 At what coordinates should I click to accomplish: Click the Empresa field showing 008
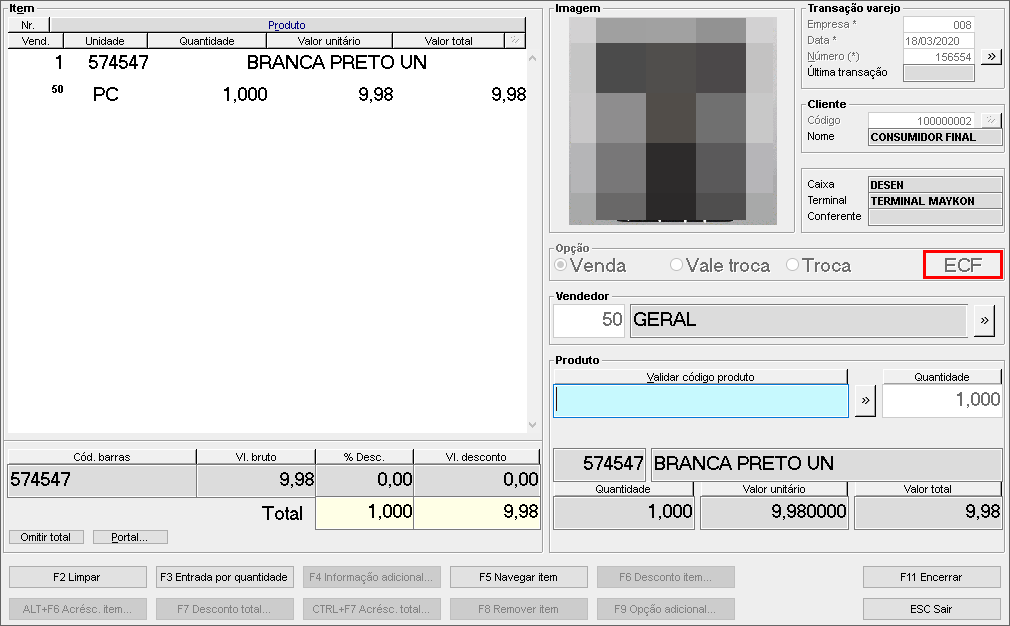click(939, 24)
